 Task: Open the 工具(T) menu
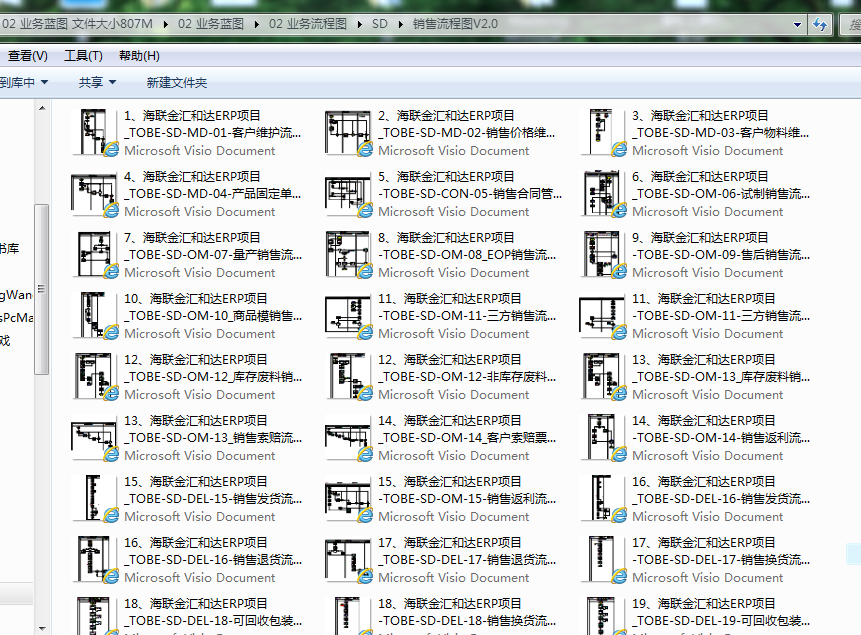pos(83,56)
